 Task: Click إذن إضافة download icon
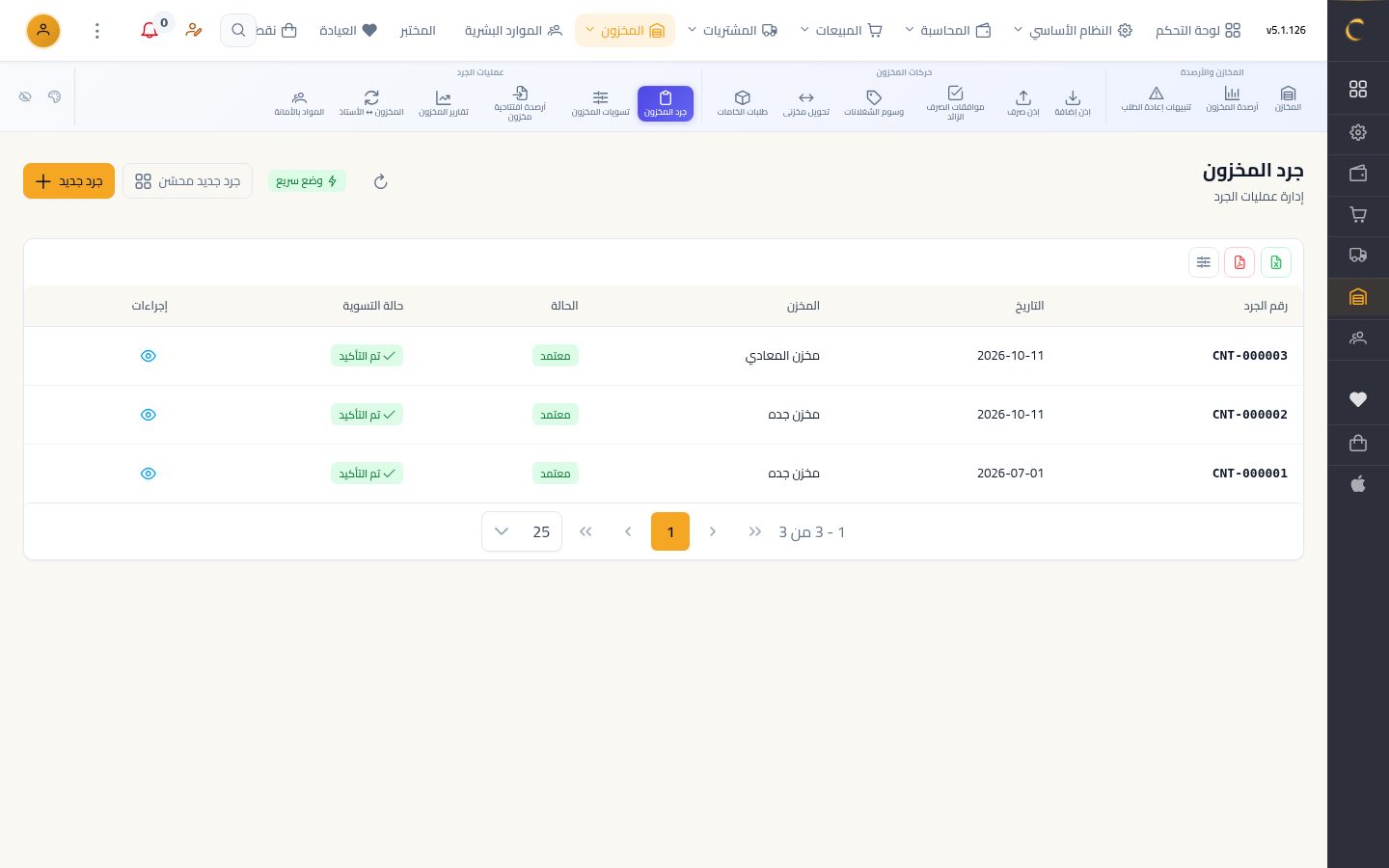(1073, 97)
